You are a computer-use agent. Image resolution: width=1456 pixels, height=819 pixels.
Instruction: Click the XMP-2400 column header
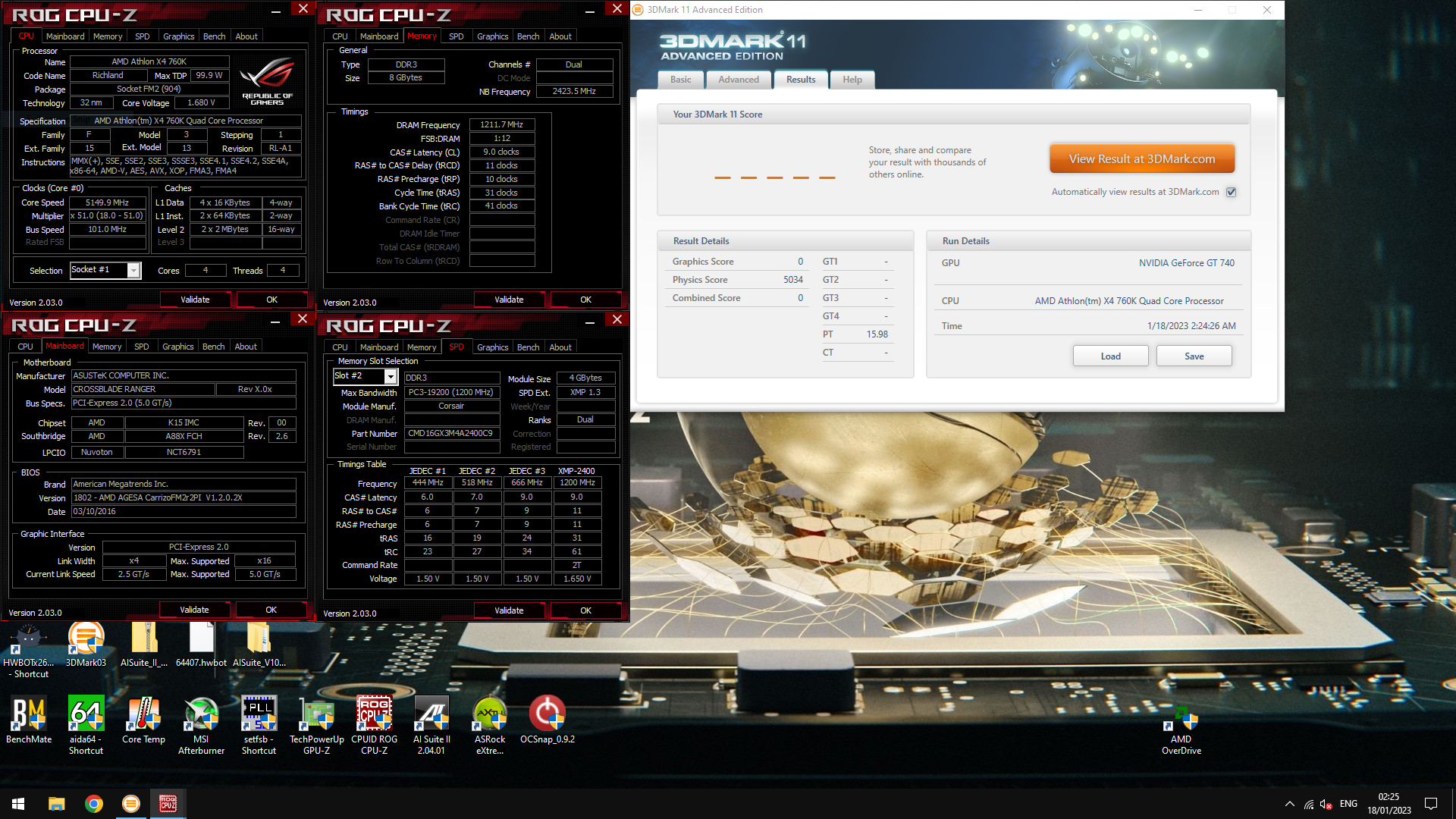coord(576,471)
